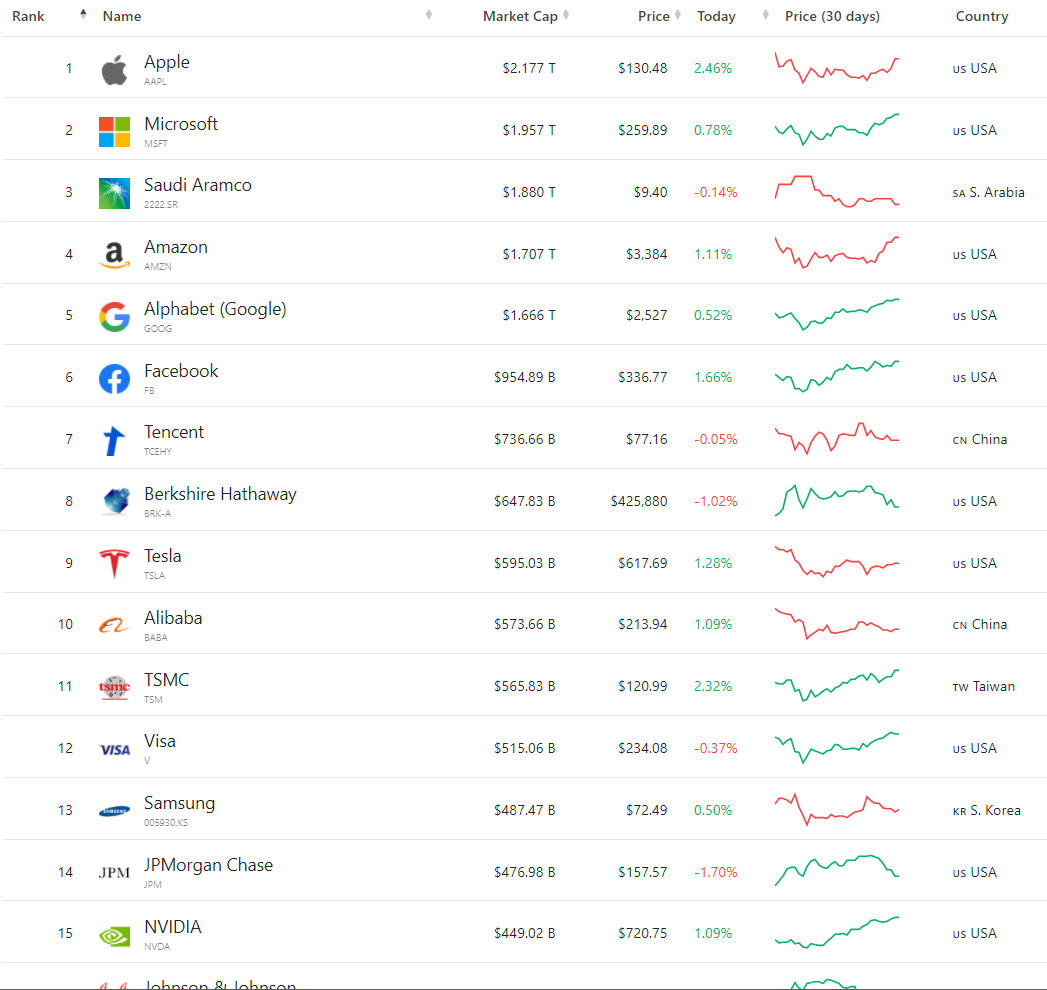Click Microsoft's price $259.89

(x=642, y=130)
